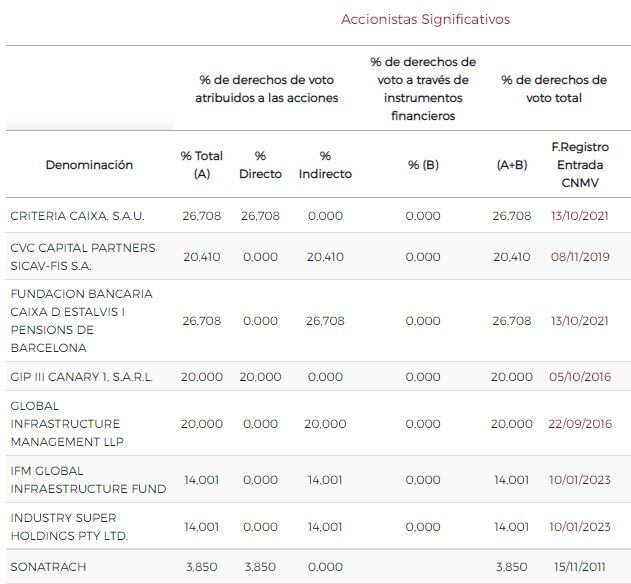Click the % Directo column header
This screenshot has height=584, width=631.
tap(260, 165)
